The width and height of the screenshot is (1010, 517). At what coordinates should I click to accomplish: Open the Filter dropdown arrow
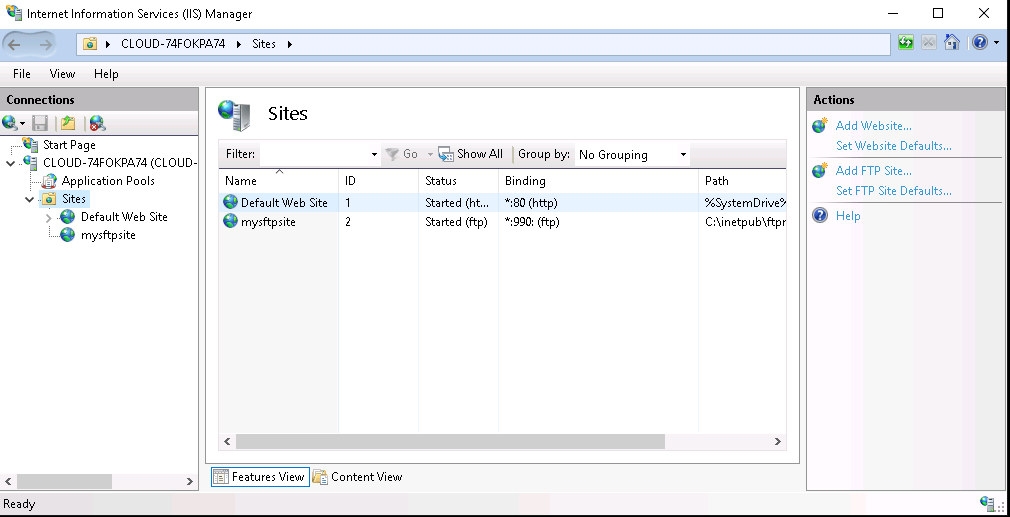tap(374, 155)
